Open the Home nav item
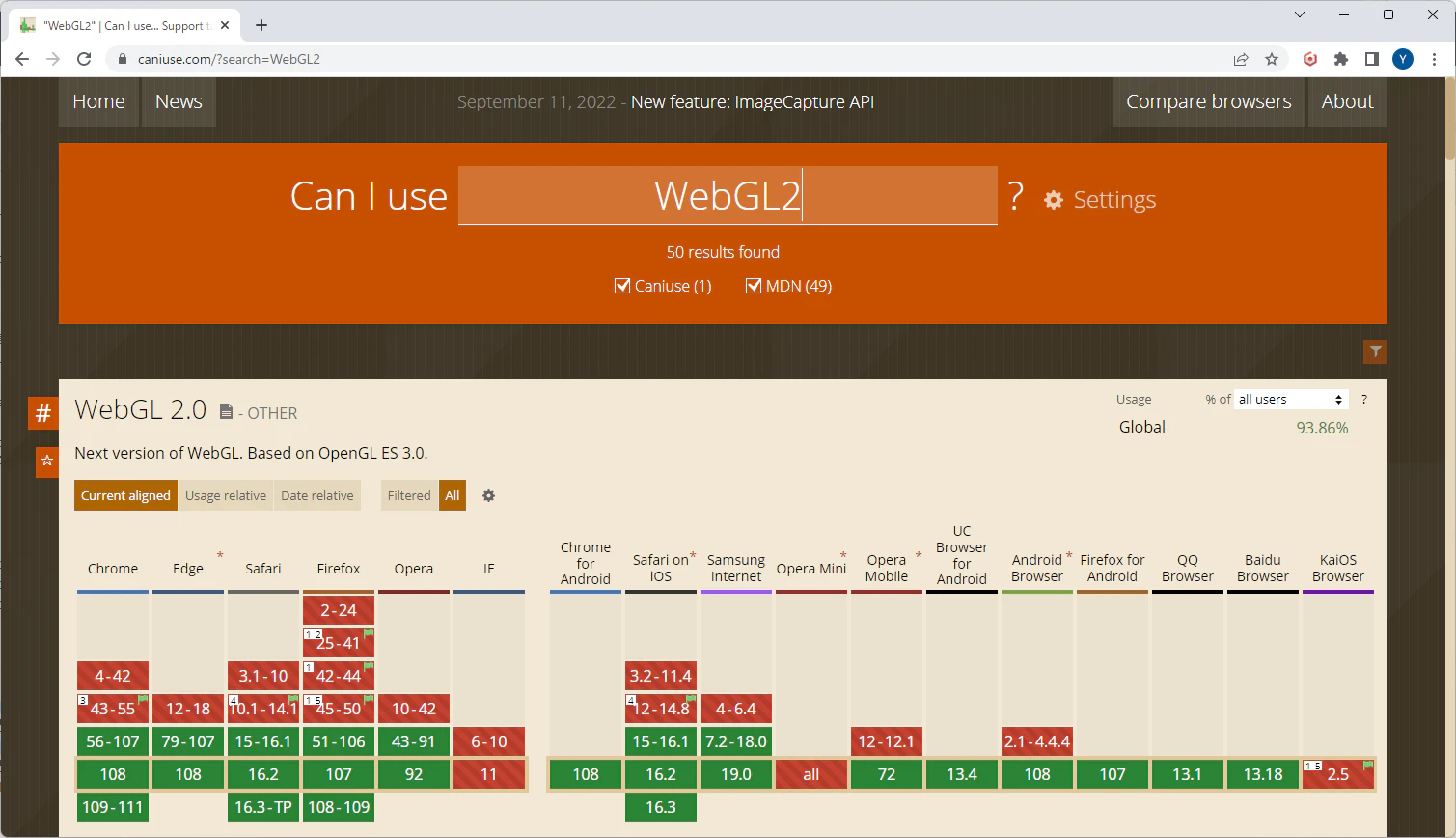Viewport: 1456px width, 838px height. pos(98,101)
